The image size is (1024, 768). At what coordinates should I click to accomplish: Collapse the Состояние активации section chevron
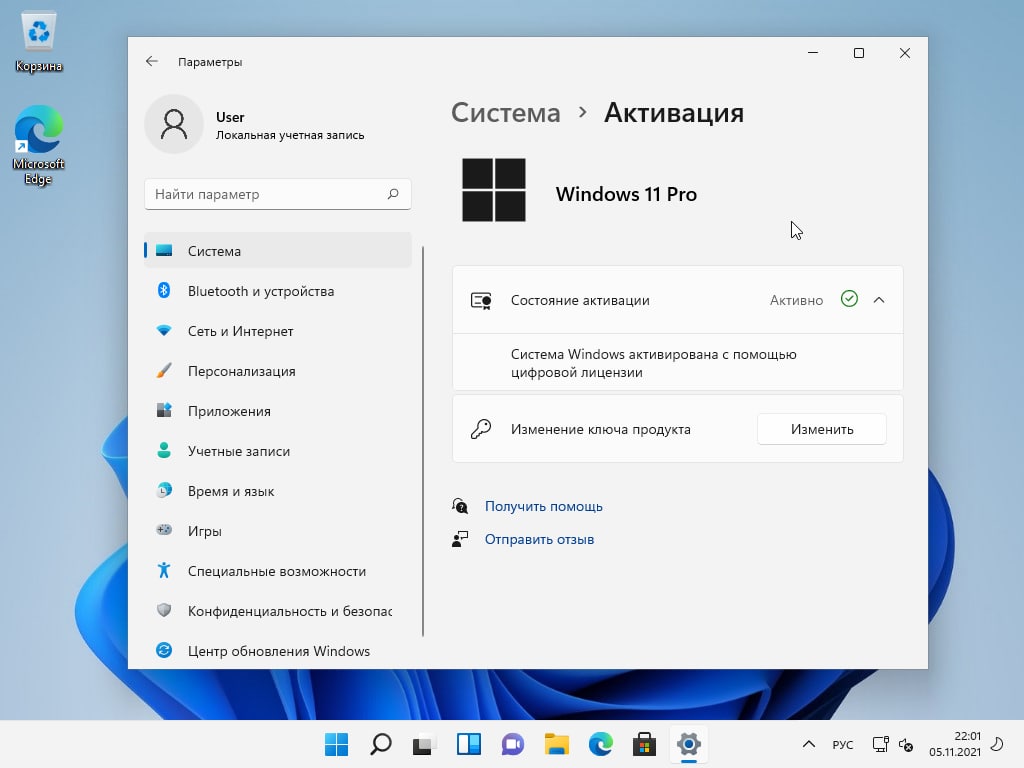(879, 300)
